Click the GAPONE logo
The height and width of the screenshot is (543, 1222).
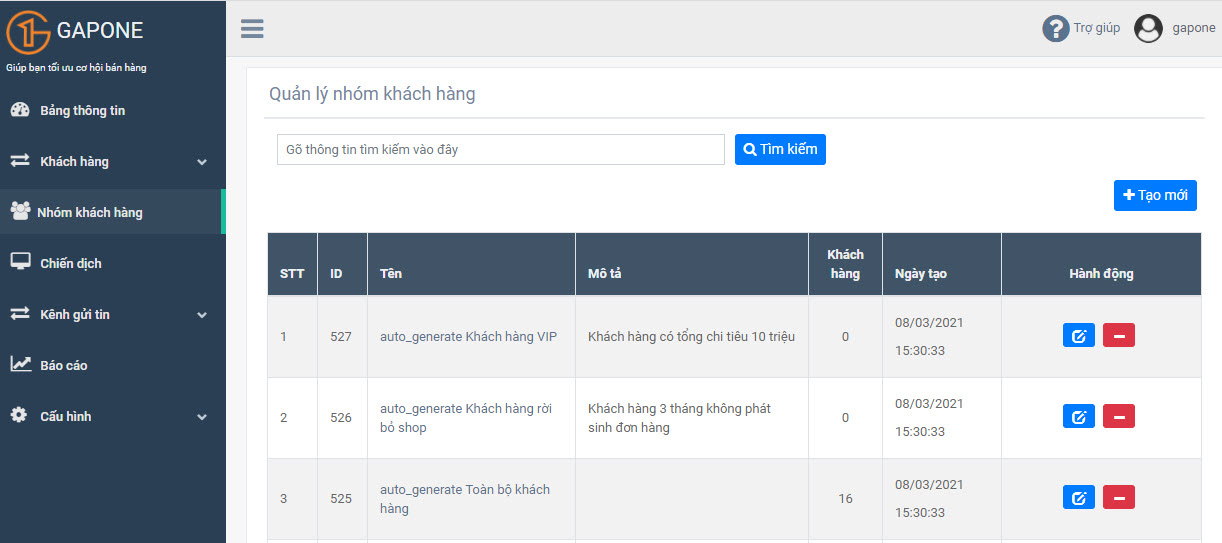point(76,32)
